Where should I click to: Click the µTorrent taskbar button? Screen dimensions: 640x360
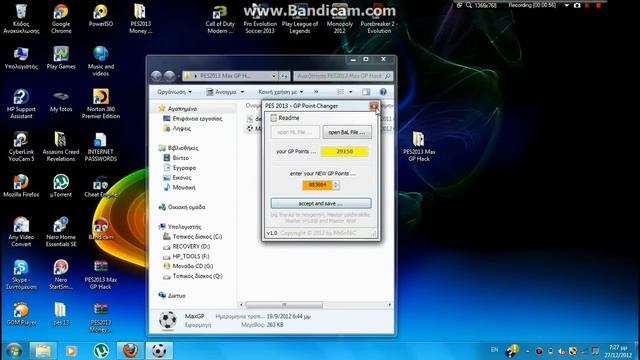(x=101, y=350)
